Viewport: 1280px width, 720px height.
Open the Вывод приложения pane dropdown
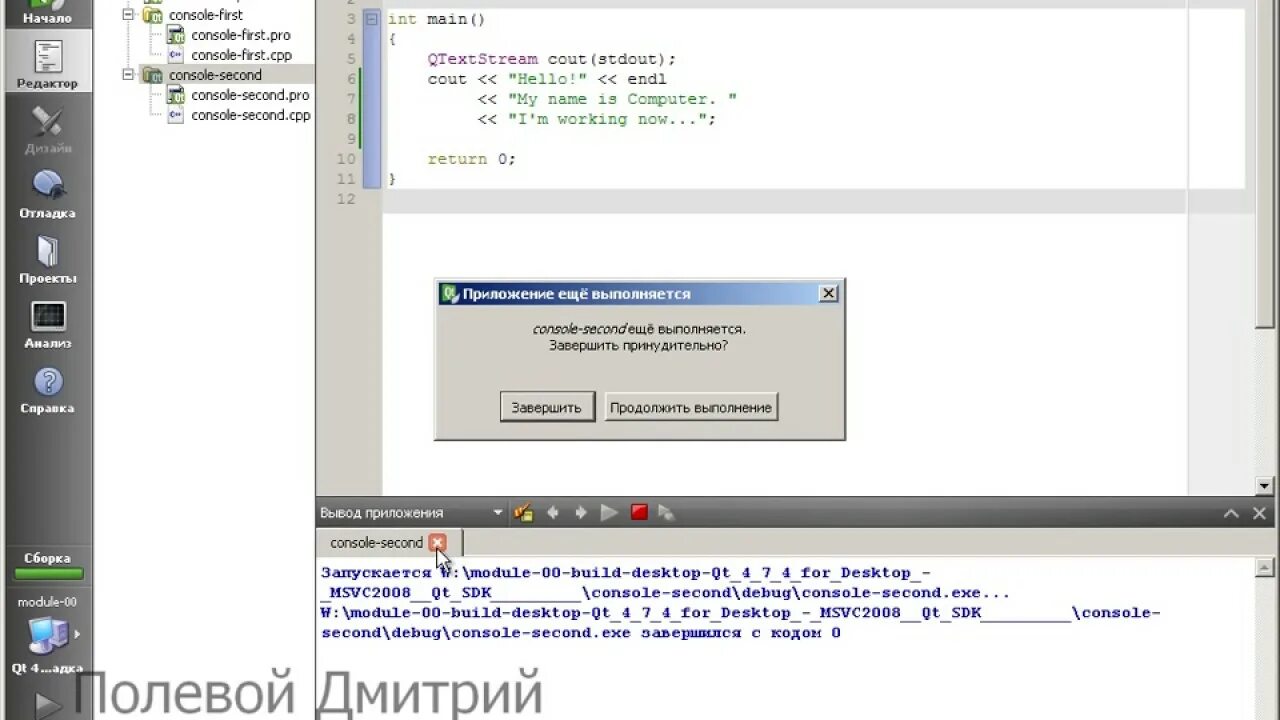point(498,512)
